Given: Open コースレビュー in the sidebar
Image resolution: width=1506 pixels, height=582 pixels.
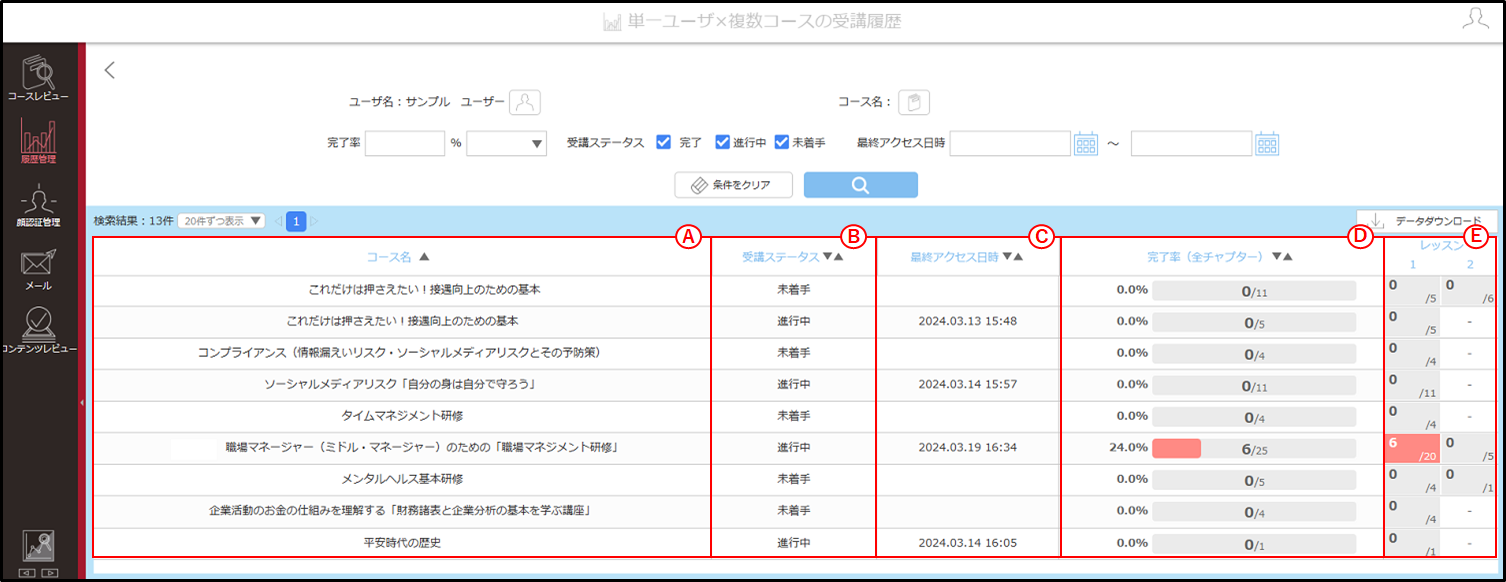Looking at the screenshot, I should coord(38,80).
